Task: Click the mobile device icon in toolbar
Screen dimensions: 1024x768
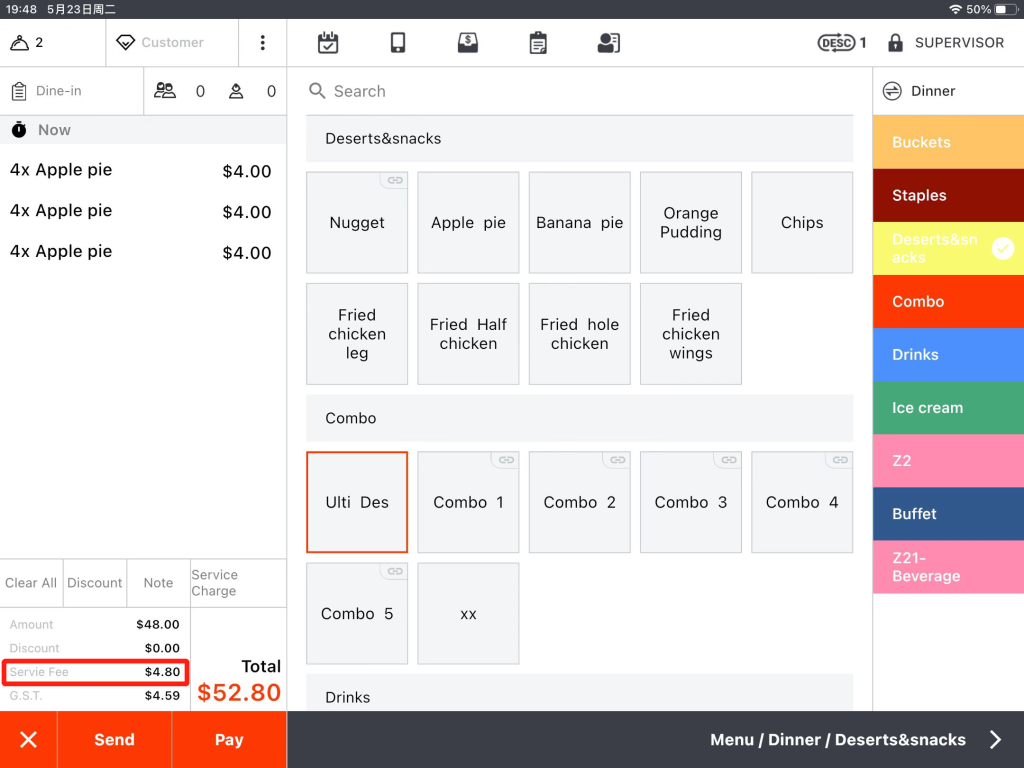Action: (398, 43)
